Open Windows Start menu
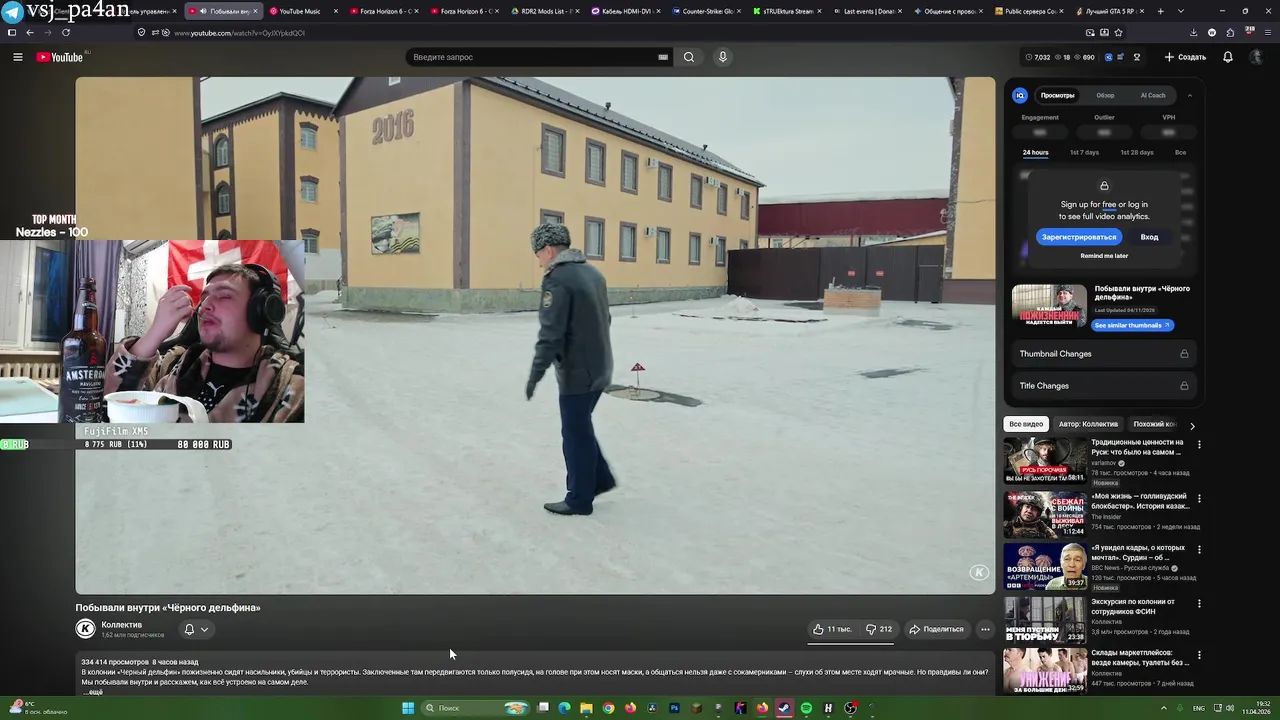 click(x=408, y=708)
